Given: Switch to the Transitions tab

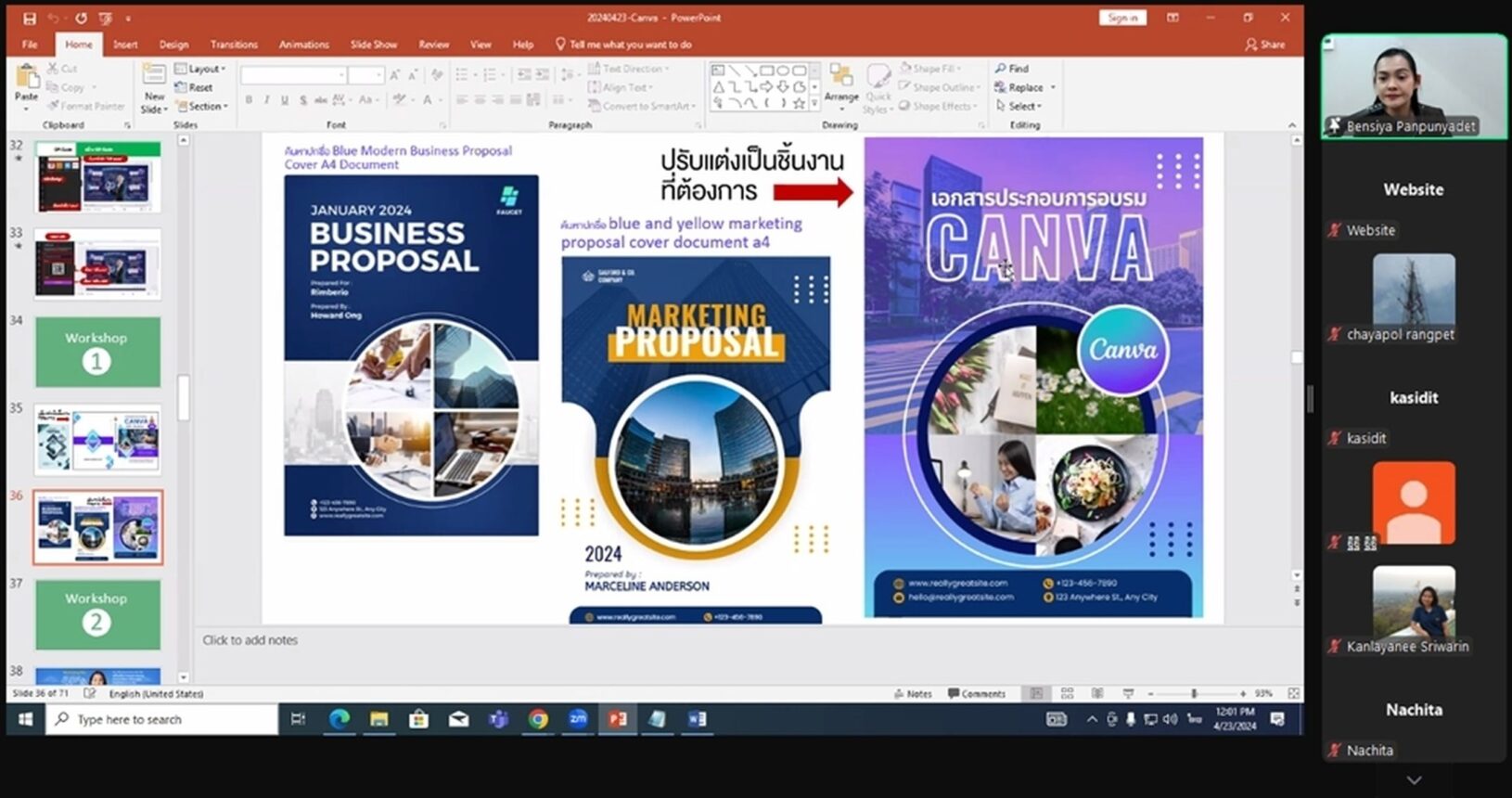Looking at the screenshot, I should coord(234,45).
